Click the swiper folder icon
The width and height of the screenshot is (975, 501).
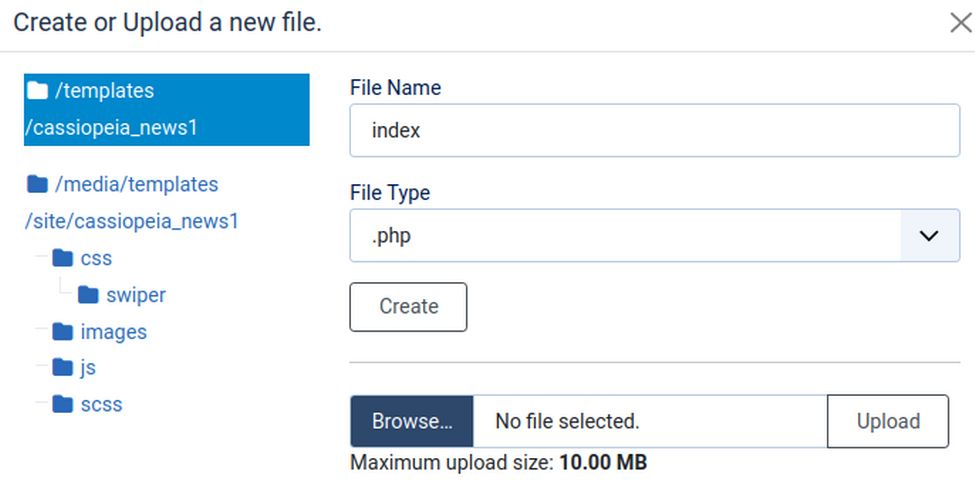89,295
